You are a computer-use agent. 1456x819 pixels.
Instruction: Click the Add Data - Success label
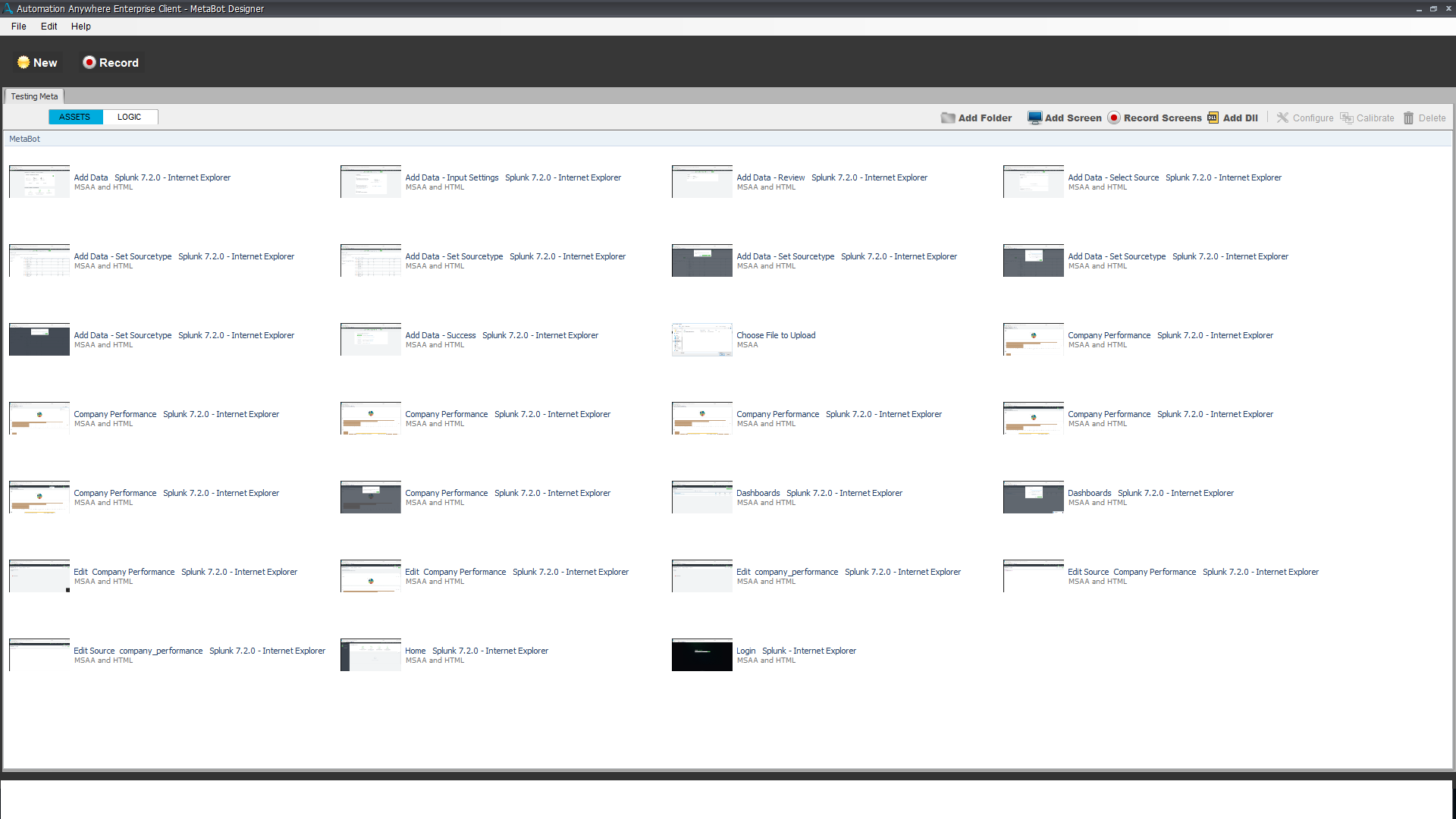(x=441, y=335)
